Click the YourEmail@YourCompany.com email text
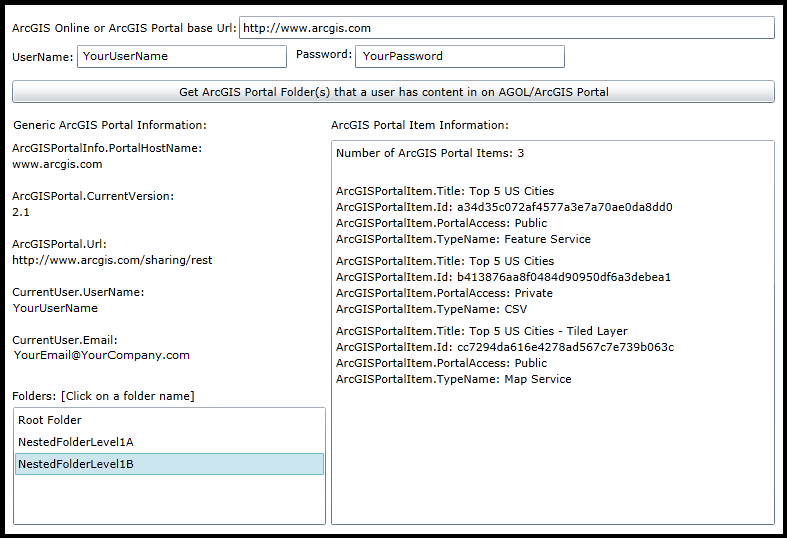The height and width of the screenshot is (538, 787). 101,355
